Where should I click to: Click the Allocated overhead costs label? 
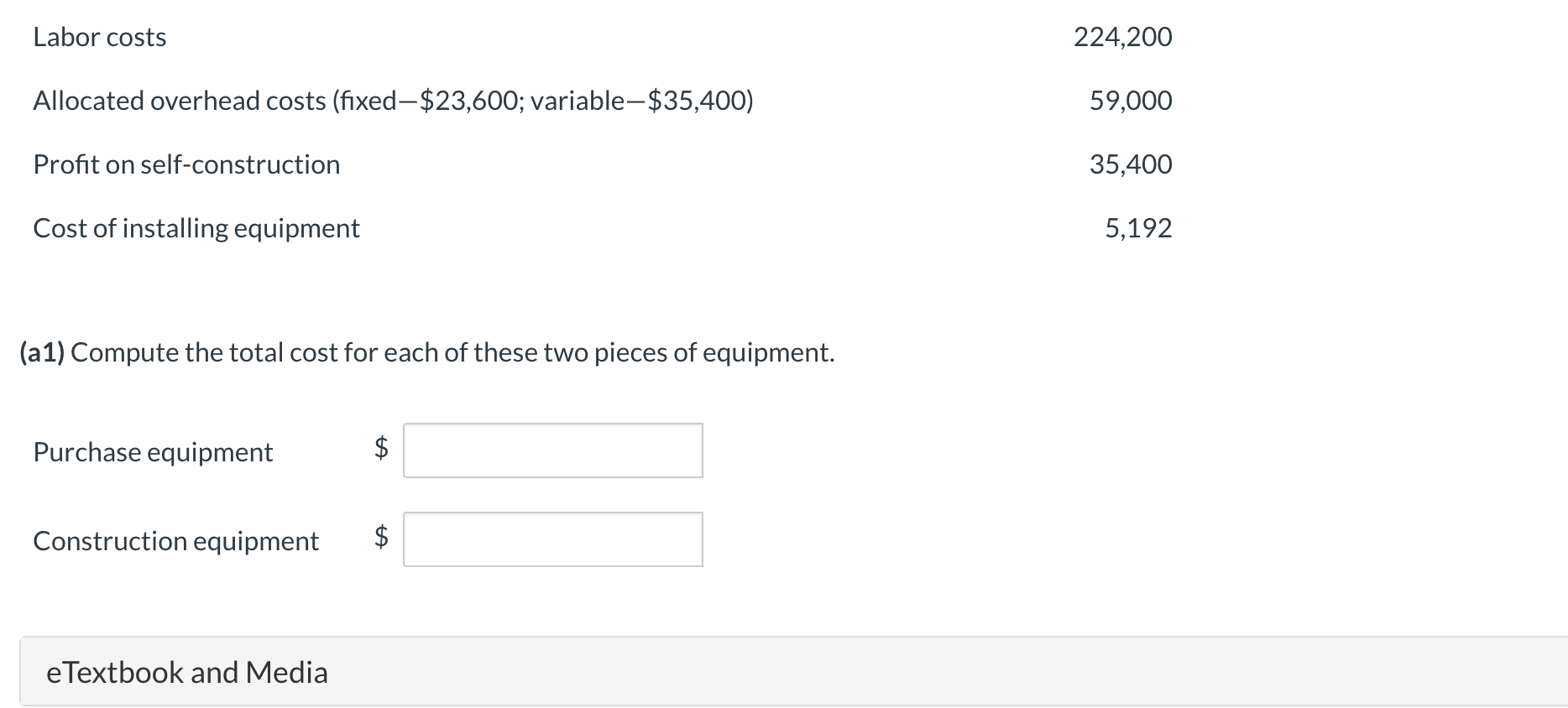click(x=181, y=101)
